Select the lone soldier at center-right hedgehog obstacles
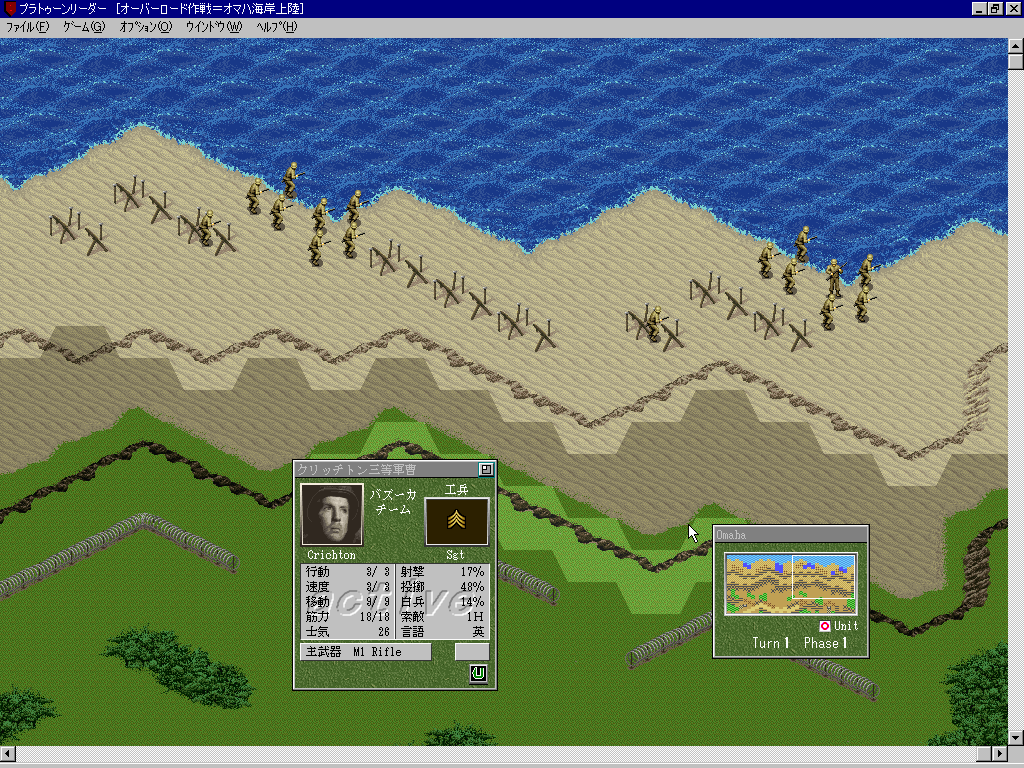1024x768 pixels. click(654, 323)
